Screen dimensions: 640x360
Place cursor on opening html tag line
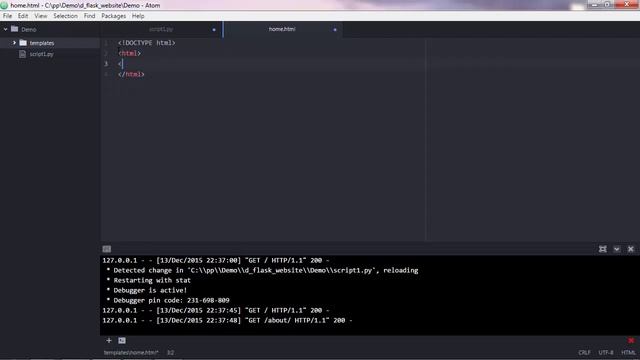pyautogui.click(x=129, y=53)
